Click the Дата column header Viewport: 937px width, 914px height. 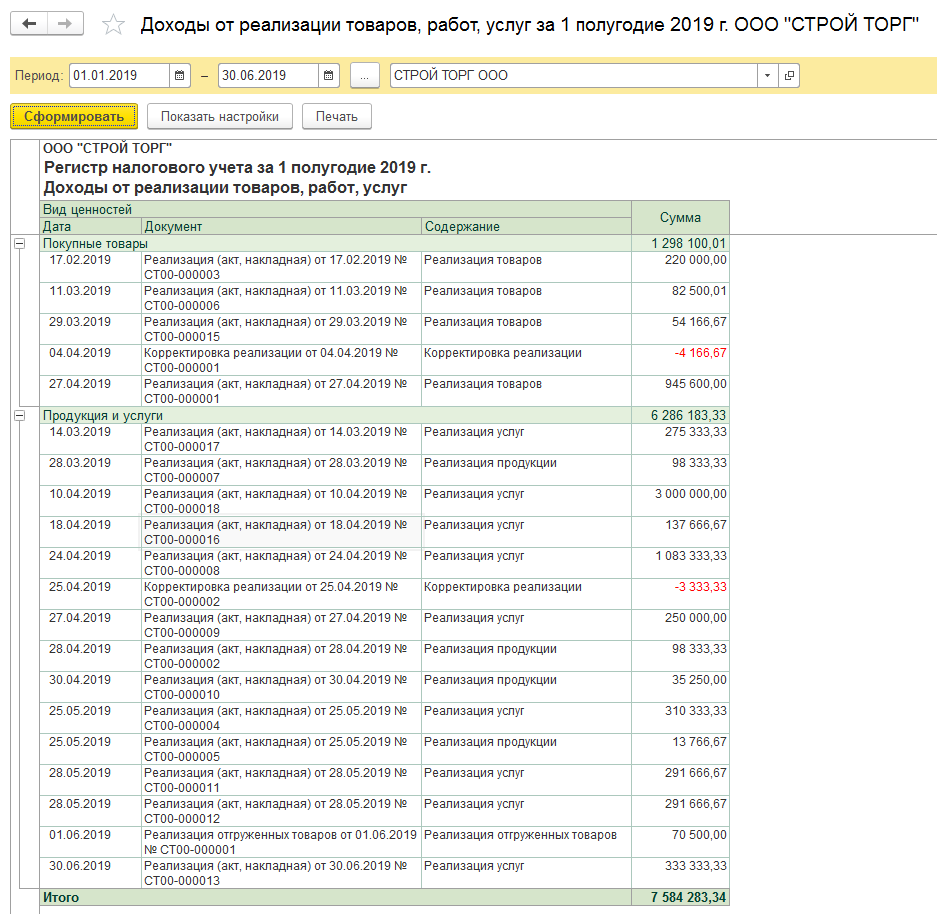[91, 226]
